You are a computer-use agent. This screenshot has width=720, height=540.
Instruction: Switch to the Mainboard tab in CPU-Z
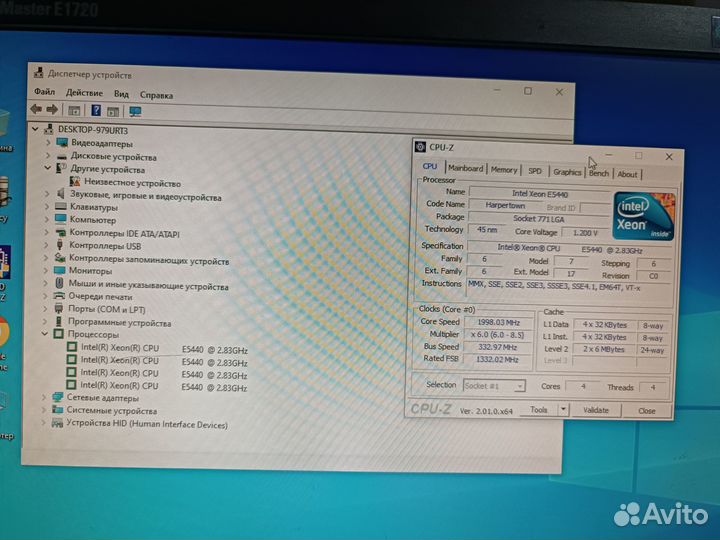coord(465,169)
